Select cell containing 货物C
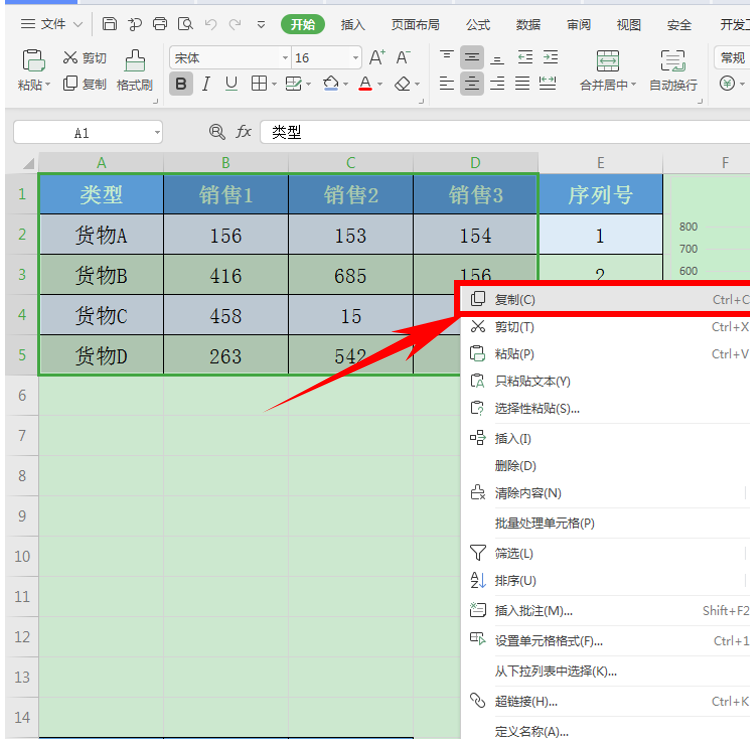Screen dimensions: 750x739 pyautogui.click(x=101, y=315)
